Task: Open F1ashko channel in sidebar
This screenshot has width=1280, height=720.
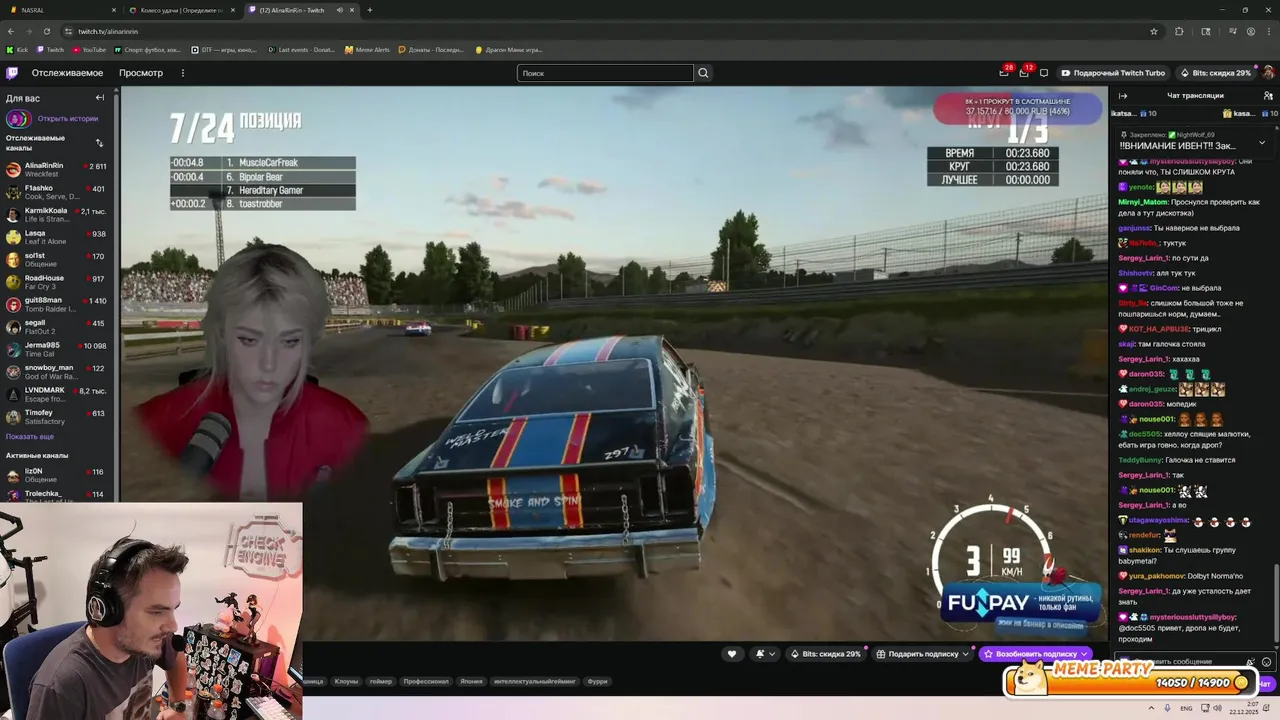Action: [58, 192]
